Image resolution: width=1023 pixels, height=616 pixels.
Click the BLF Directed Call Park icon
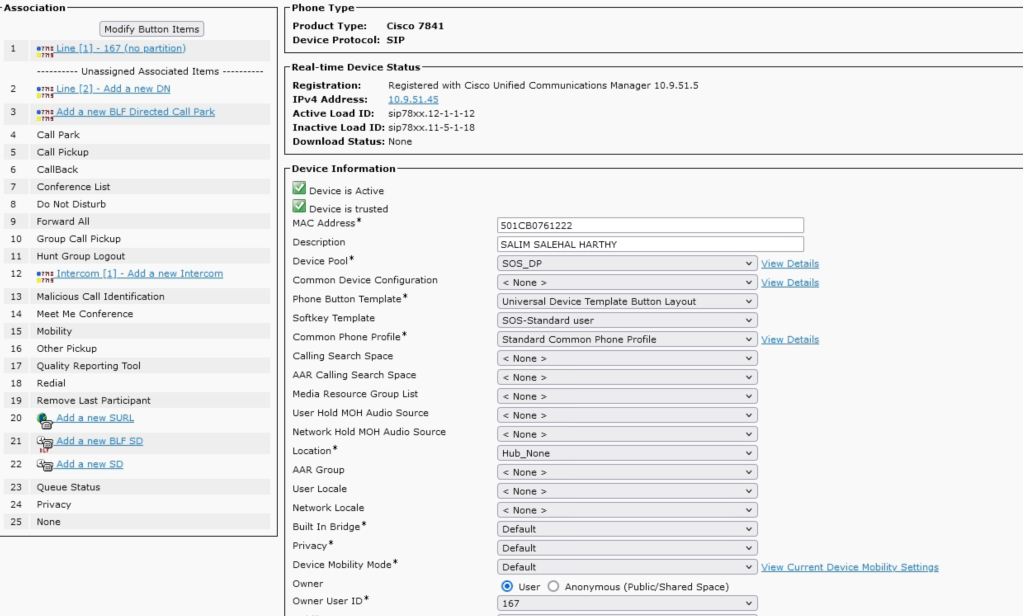[x=45, y=113]
